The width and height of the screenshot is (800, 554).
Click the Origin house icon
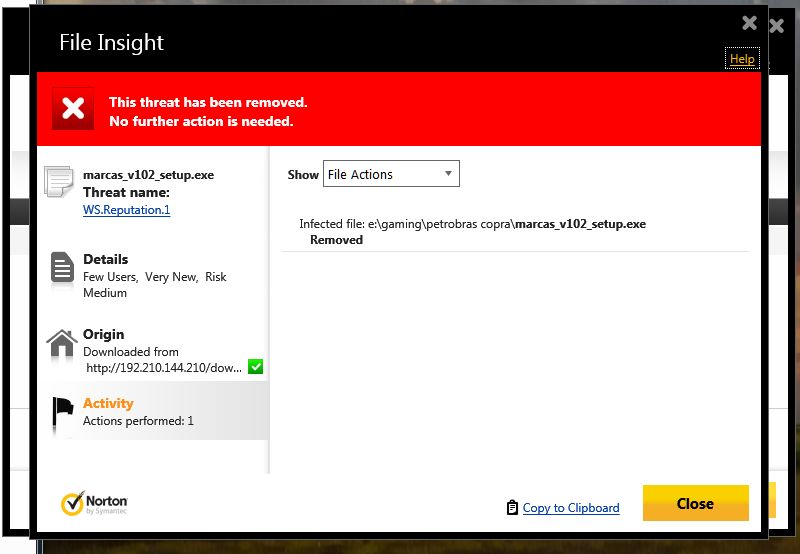click(62, 344)
